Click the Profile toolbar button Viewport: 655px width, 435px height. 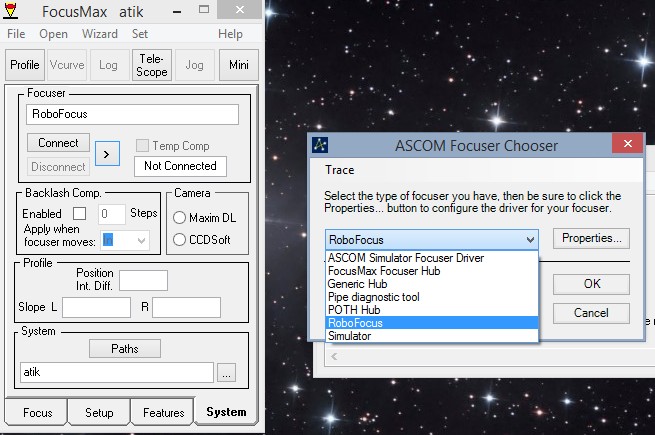pos(25,65)
